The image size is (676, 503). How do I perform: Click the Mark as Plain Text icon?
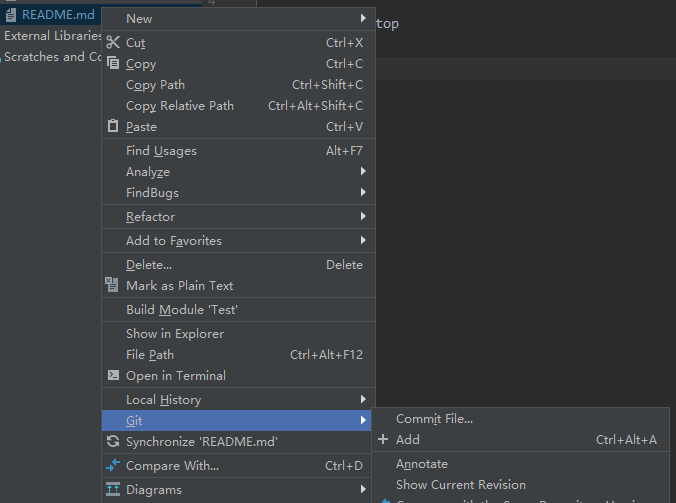pyautogui.click(x=112, y=285)
